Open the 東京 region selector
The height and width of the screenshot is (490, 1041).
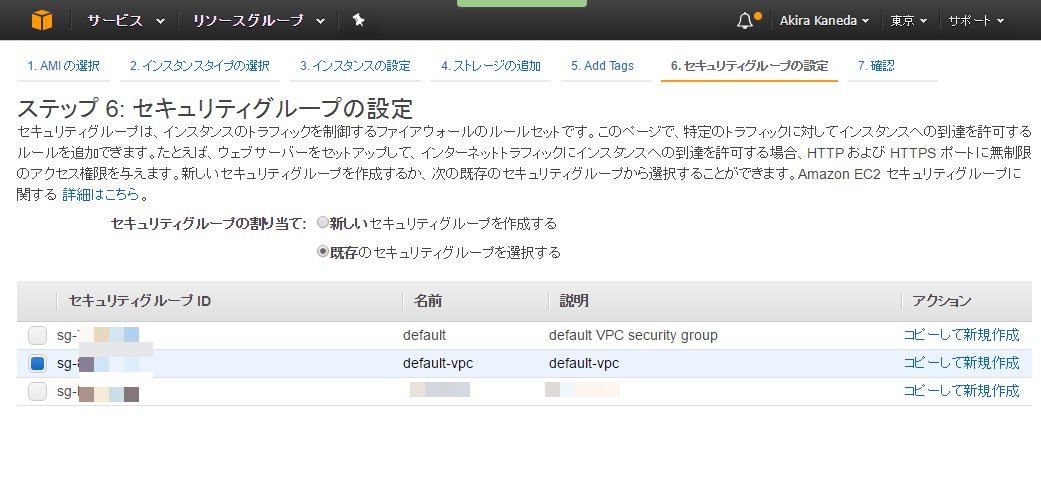tap(909, 20)
